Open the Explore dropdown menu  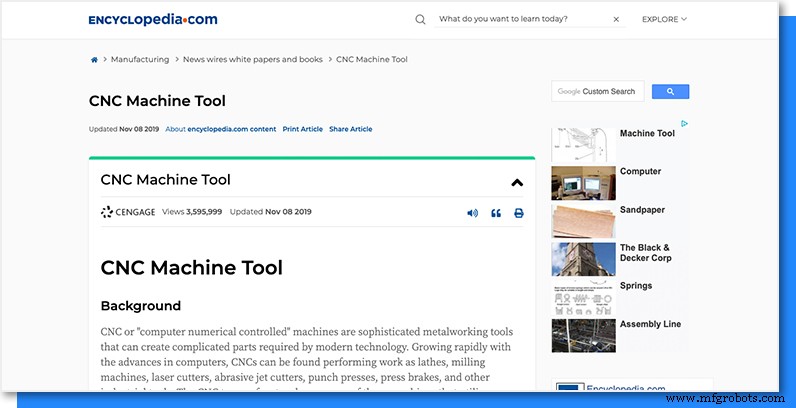coord(664,19)
